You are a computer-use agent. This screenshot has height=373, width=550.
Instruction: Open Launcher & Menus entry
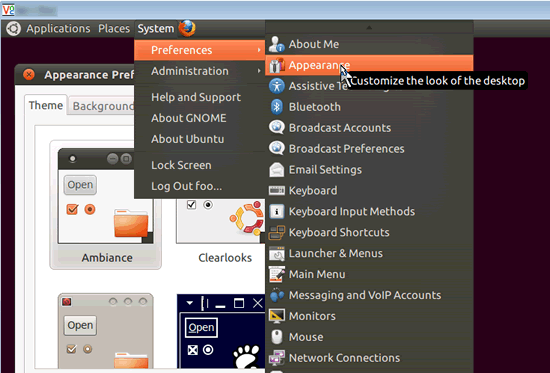pos(369,253)
